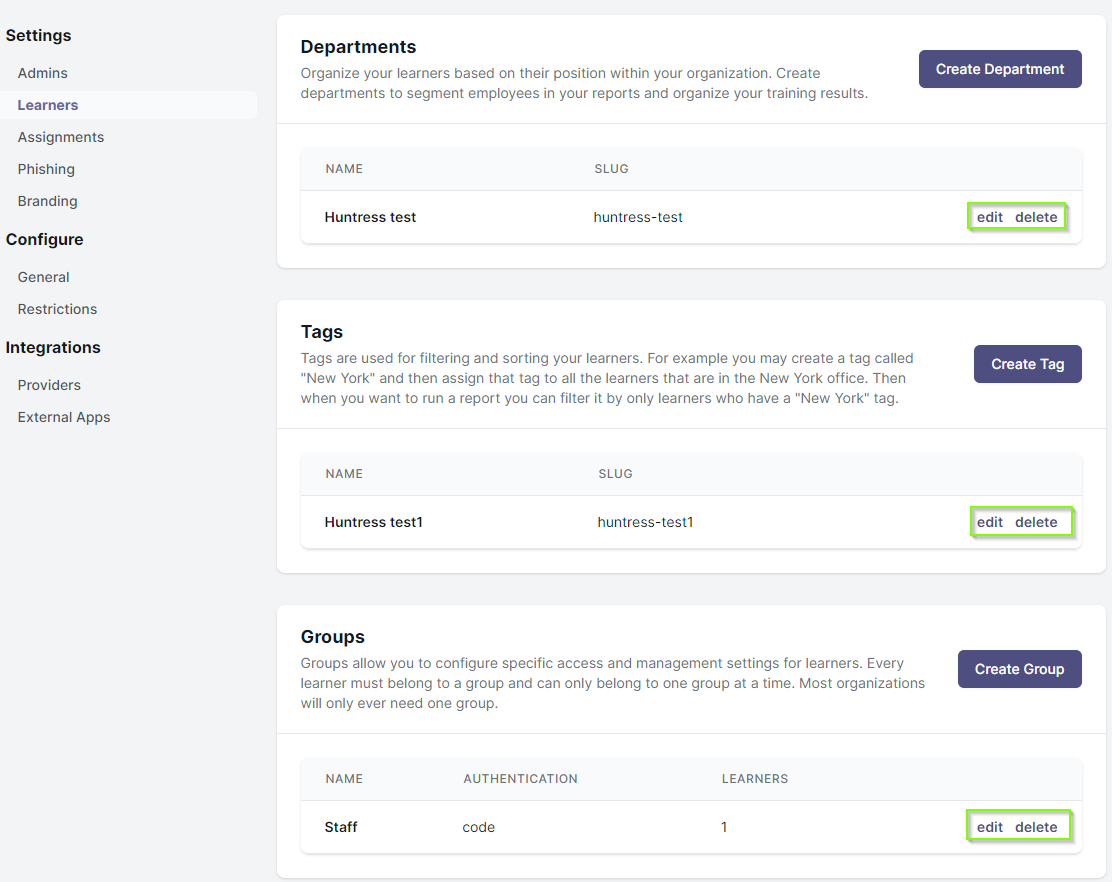
Task: Open Providers under Integrations
Action: tap(49, 385)
